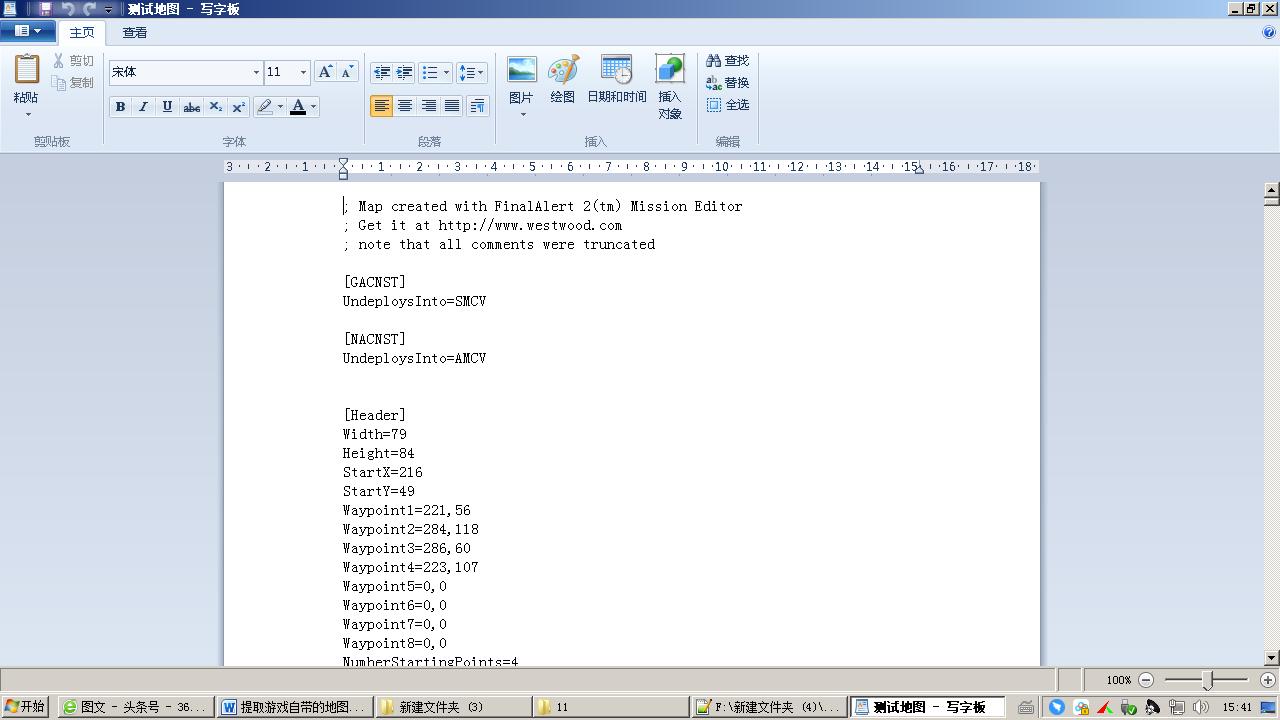Click the Copy (复制) button

74,83
